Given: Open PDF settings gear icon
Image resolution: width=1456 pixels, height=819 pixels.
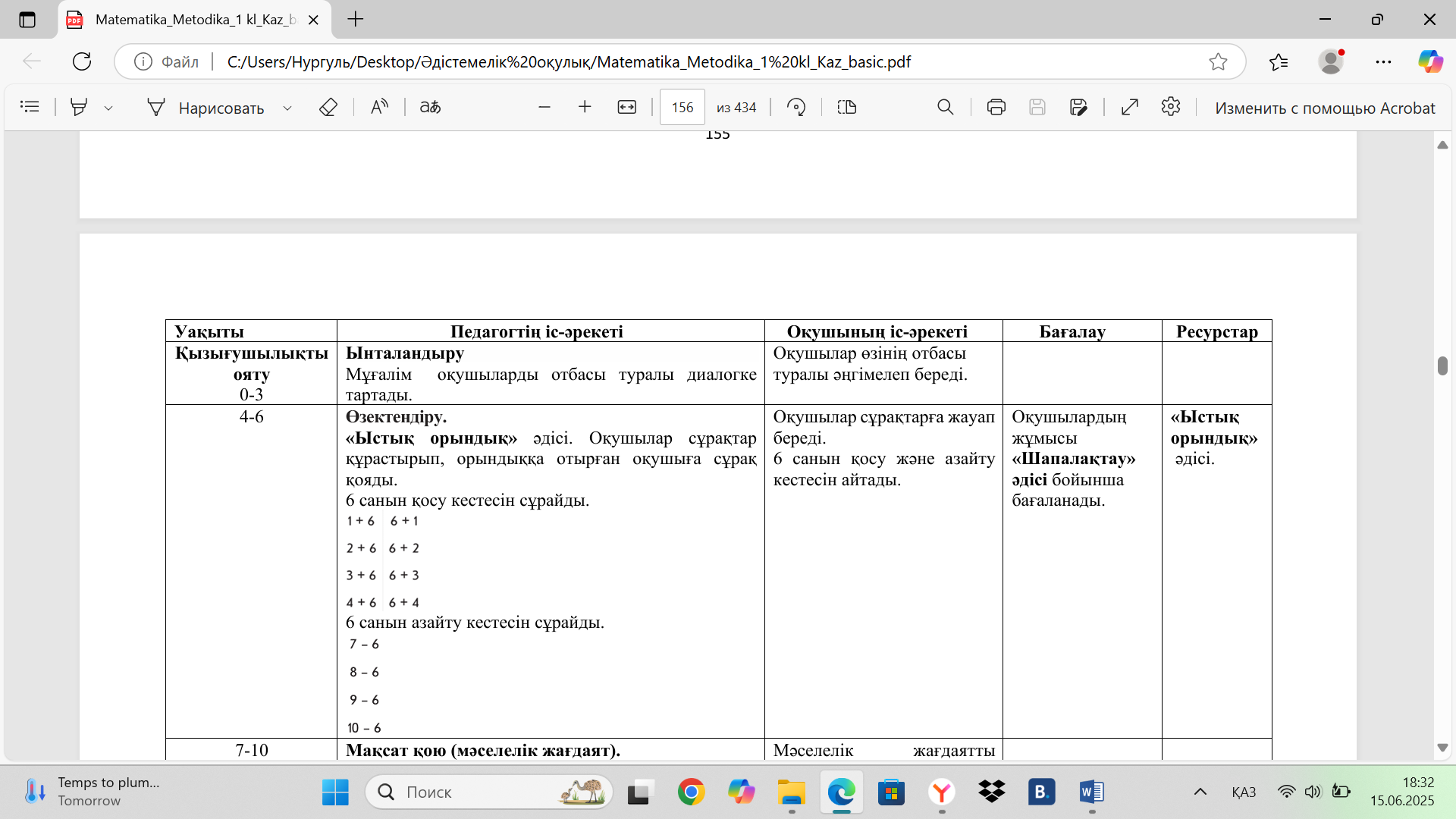Looking at the screenshot, I should 1170,107.
